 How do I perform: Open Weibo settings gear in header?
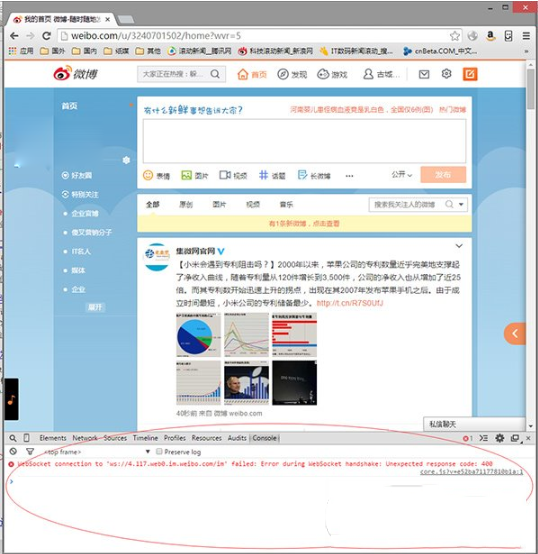pos(447,74)
